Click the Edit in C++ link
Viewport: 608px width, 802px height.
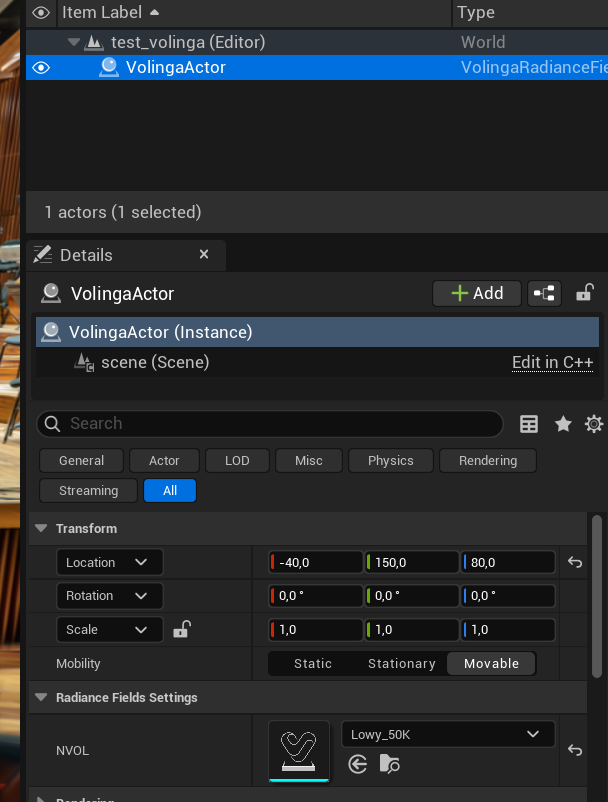[552, 362]
